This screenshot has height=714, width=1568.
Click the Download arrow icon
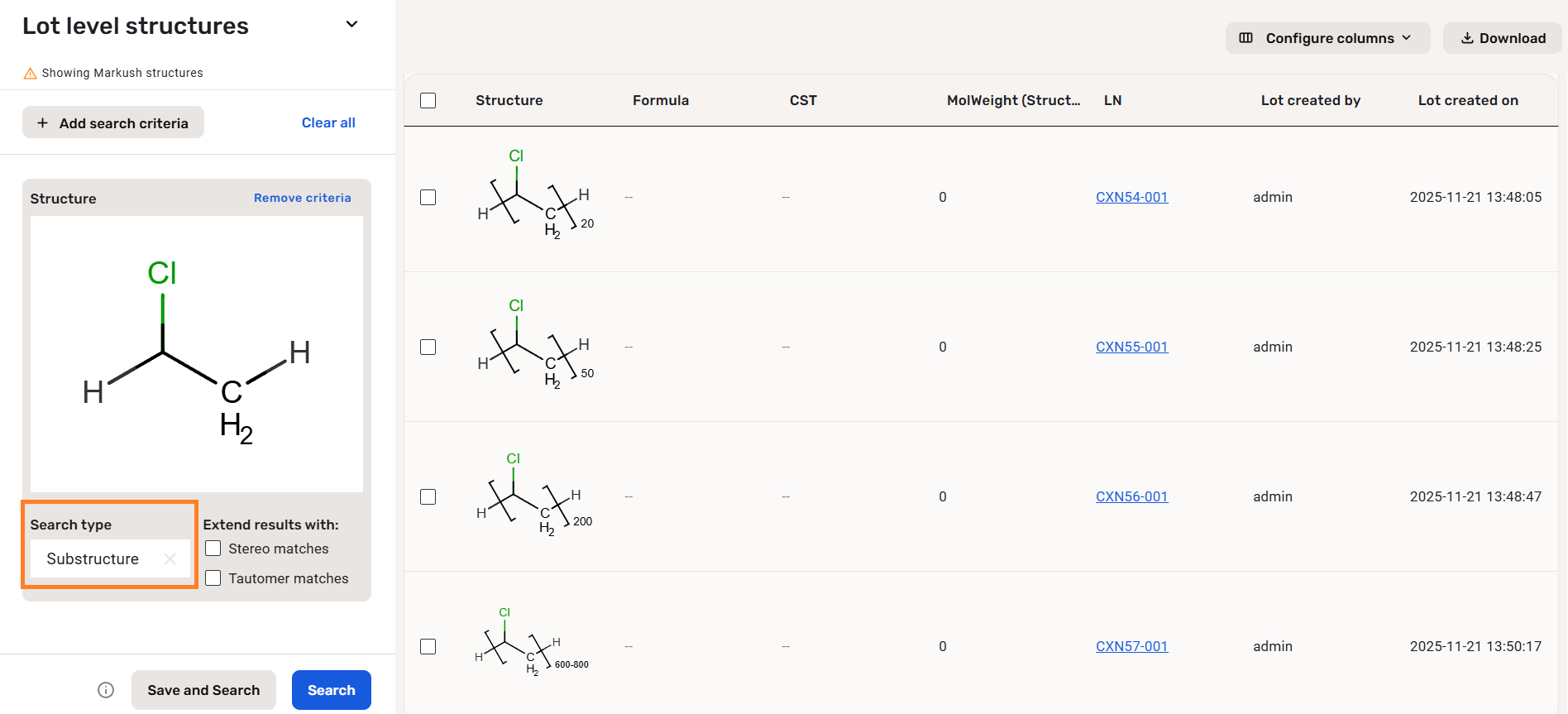1467,38
